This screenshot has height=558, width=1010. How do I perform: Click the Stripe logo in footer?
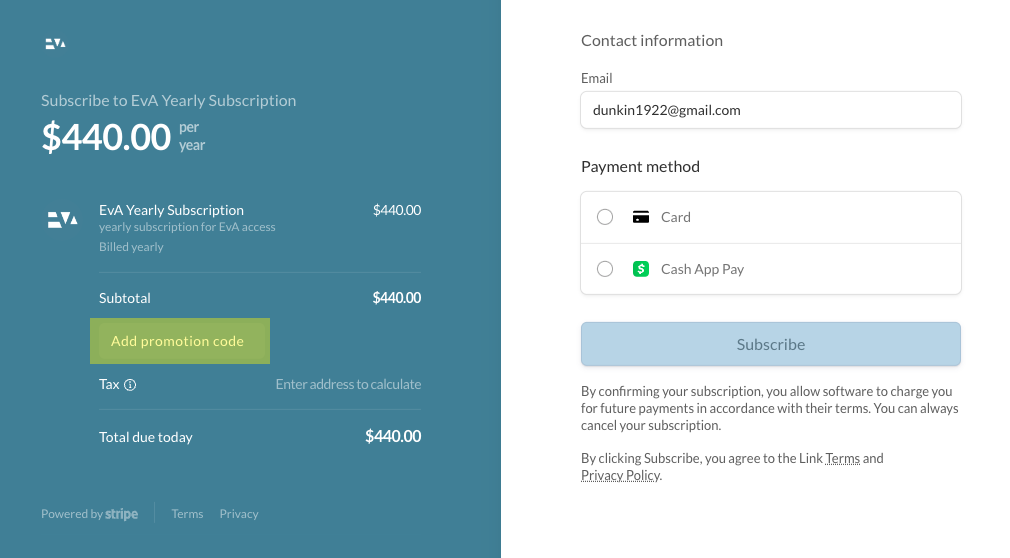121,514
